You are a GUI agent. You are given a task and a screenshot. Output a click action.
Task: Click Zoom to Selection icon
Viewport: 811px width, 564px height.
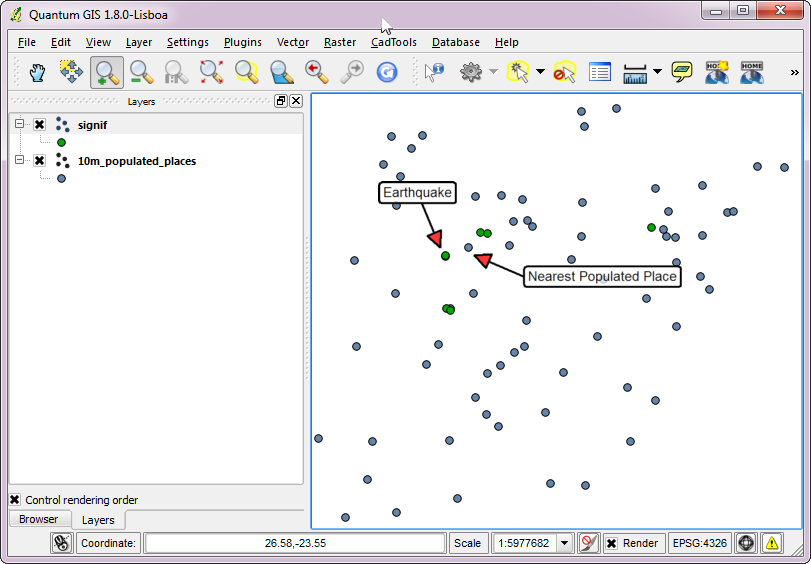(247, 72)
